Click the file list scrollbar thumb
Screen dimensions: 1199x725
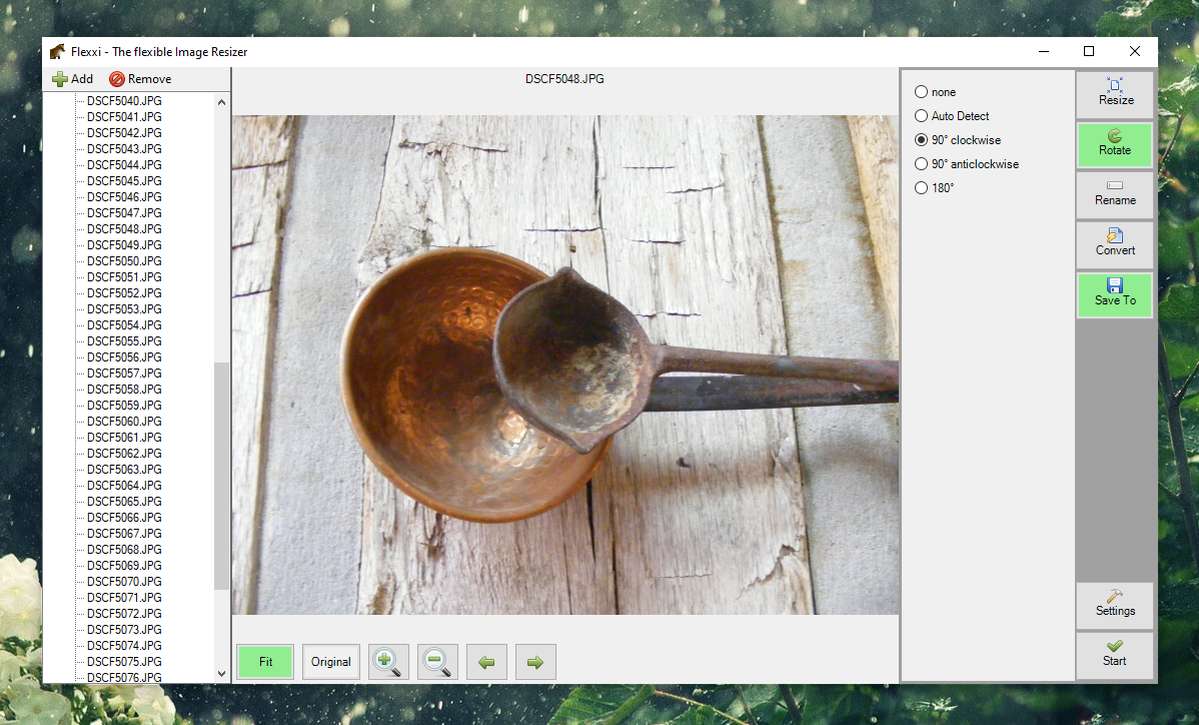coord(222,476)
